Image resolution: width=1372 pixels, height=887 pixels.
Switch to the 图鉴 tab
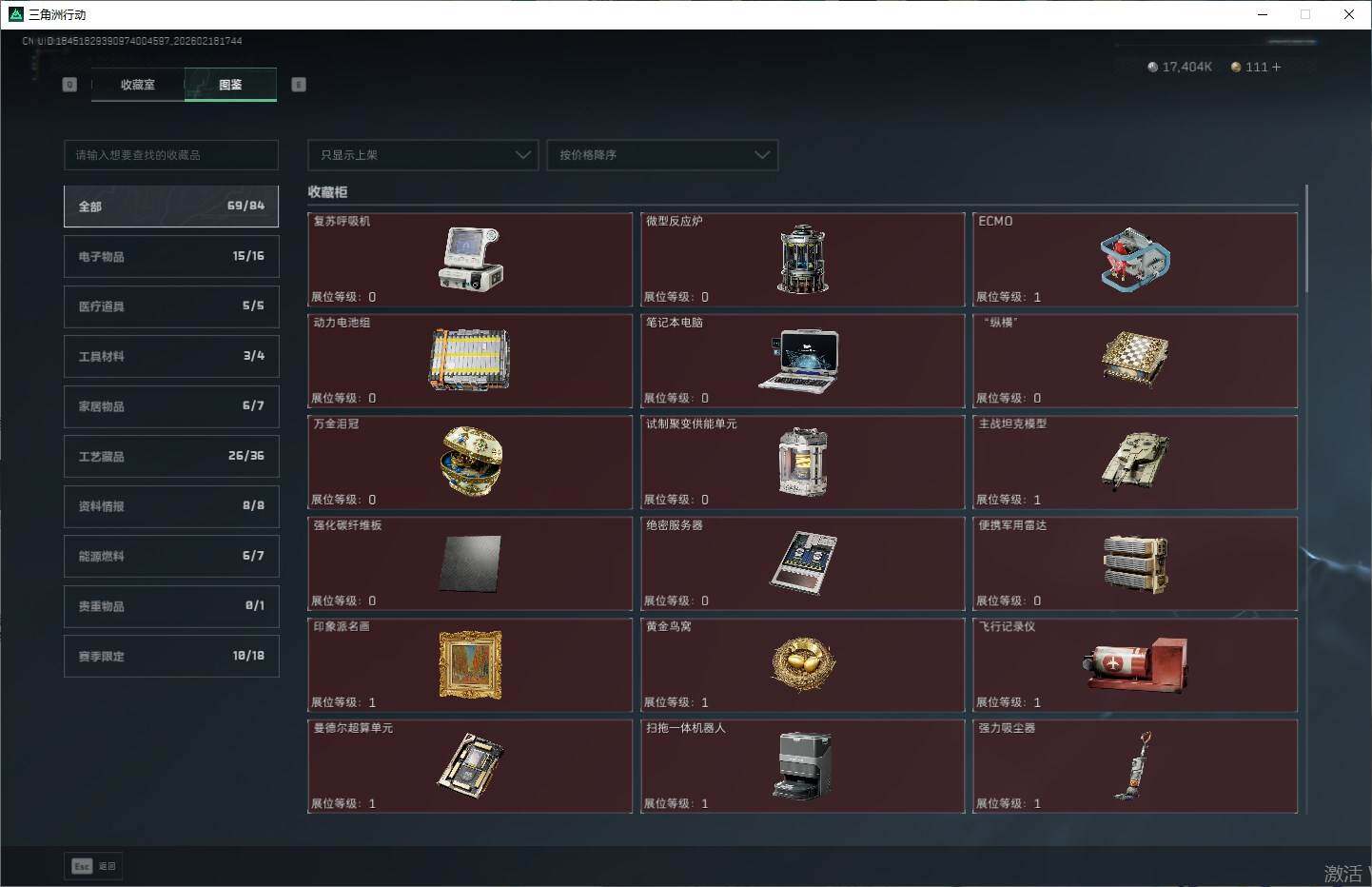(x=230, y=85)
